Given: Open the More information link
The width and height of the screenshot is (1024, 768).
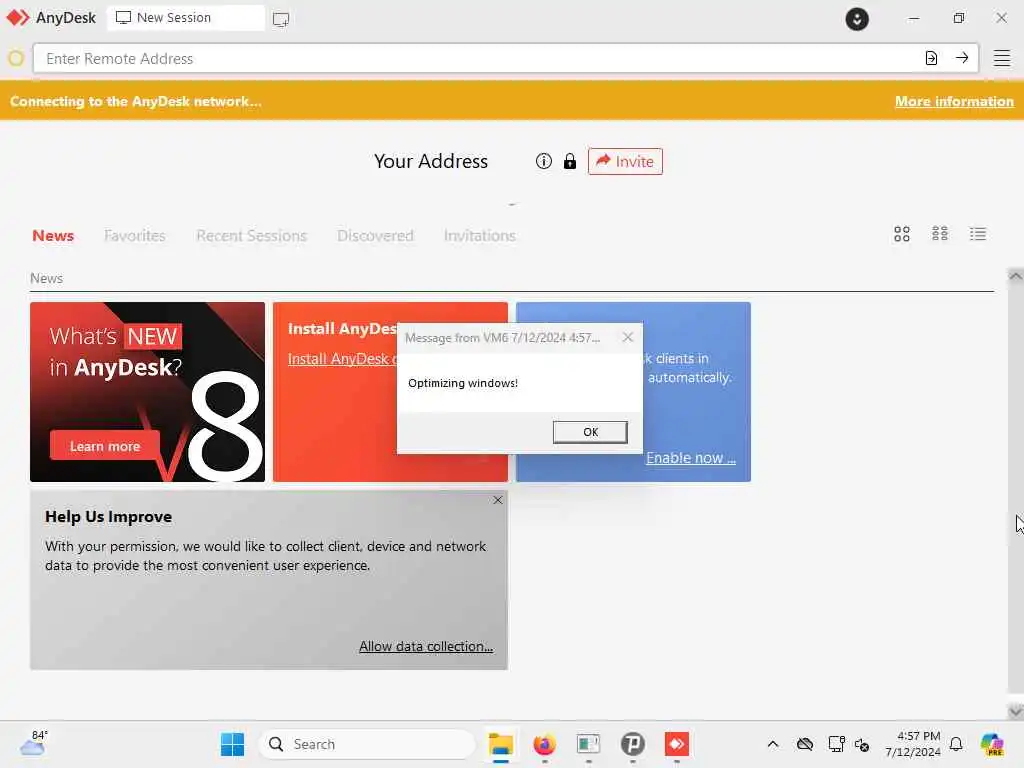Looking at the screenshot, I should click(x=954, y=101).
